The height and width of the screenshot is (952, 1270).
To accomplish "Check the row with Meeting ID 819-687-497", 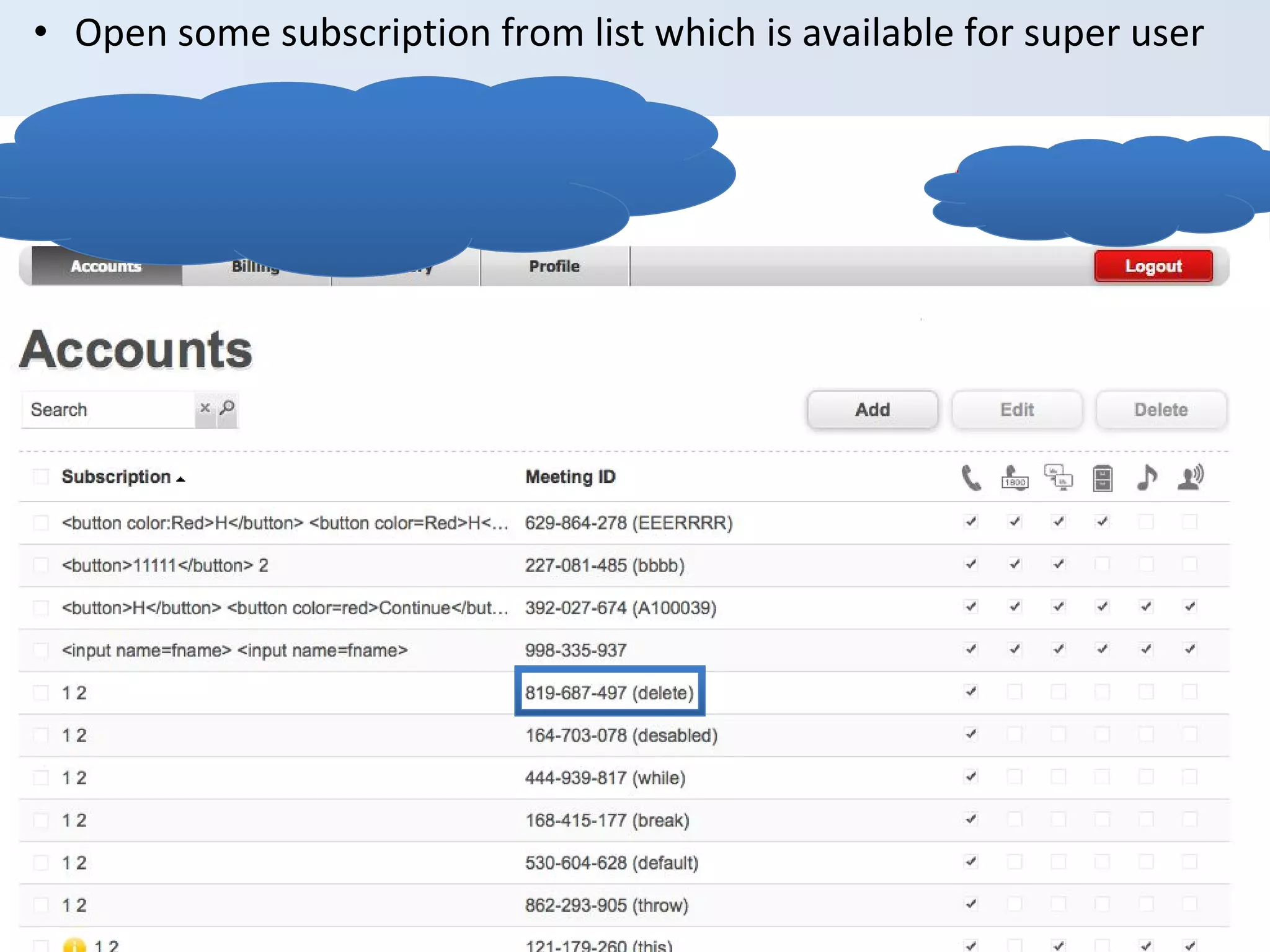I will tap(41, 692).
